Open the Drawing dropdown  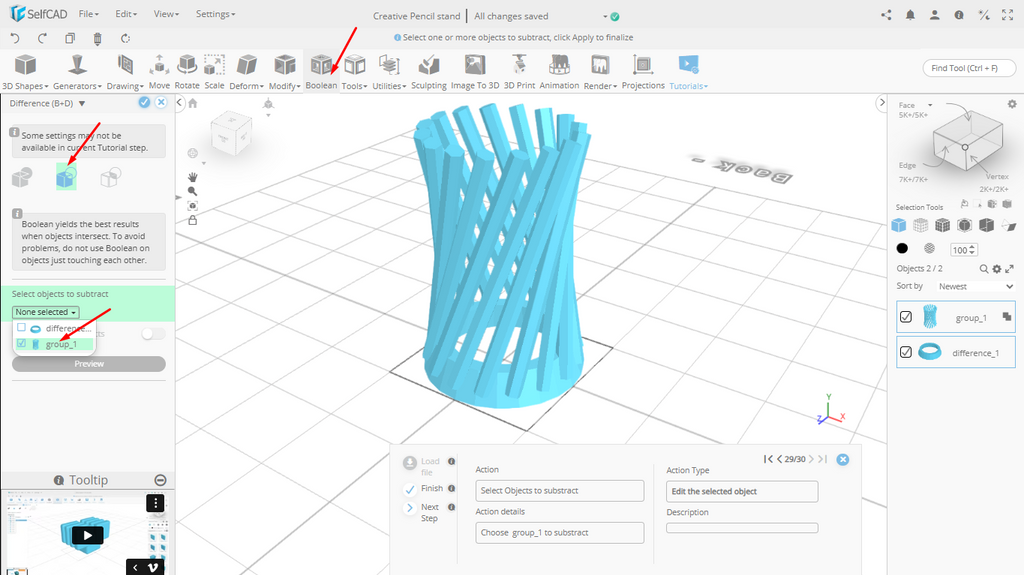click(125, 72)
